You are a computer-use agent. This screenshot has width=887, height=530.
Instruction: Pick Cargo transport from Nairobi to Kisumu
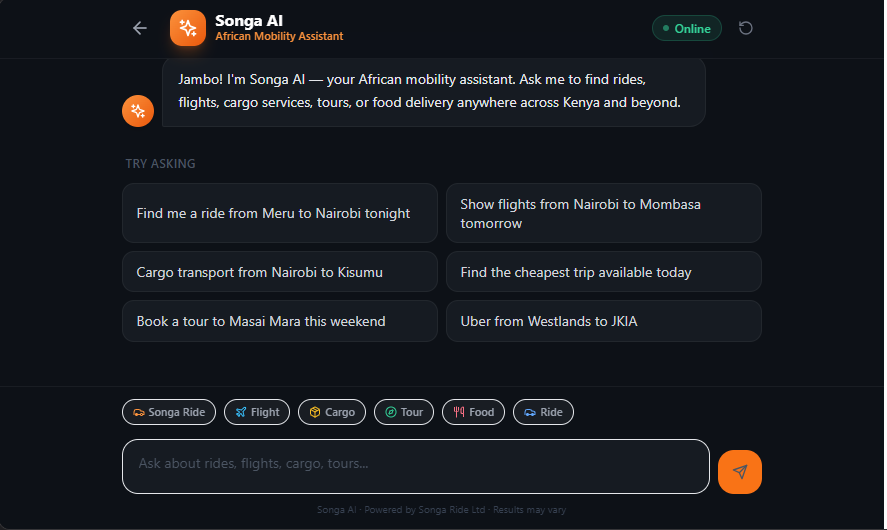[x=280, y=272]
